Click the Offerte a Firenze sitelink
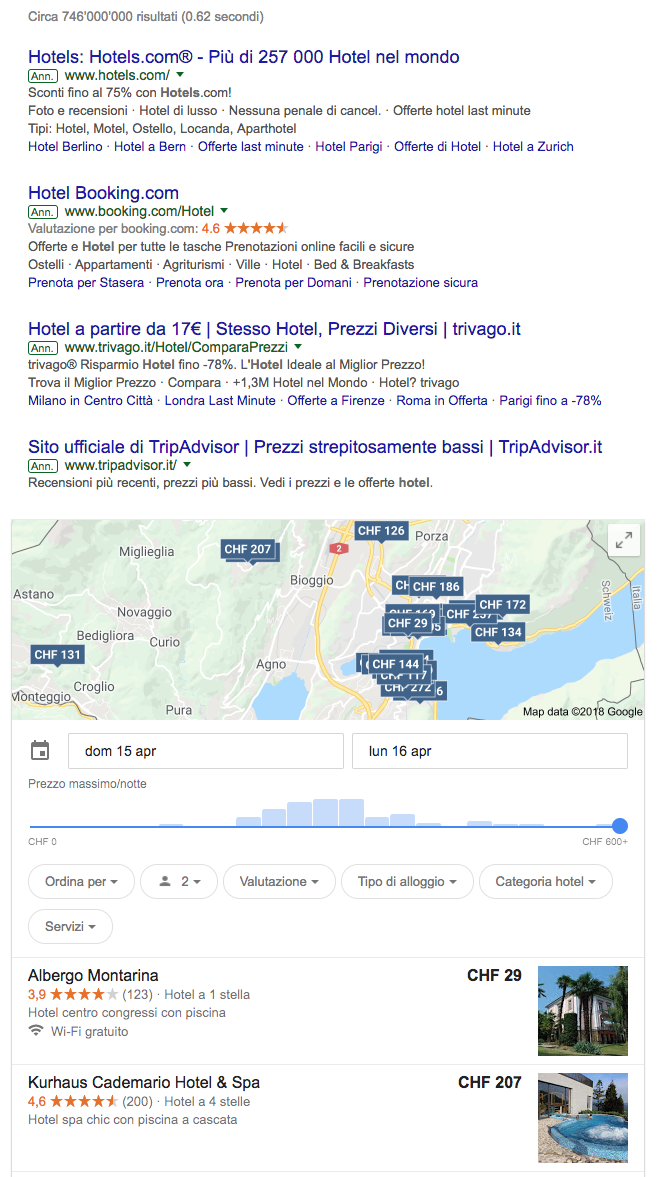Viewport: 664px width, 1177px height. (336, 401)
